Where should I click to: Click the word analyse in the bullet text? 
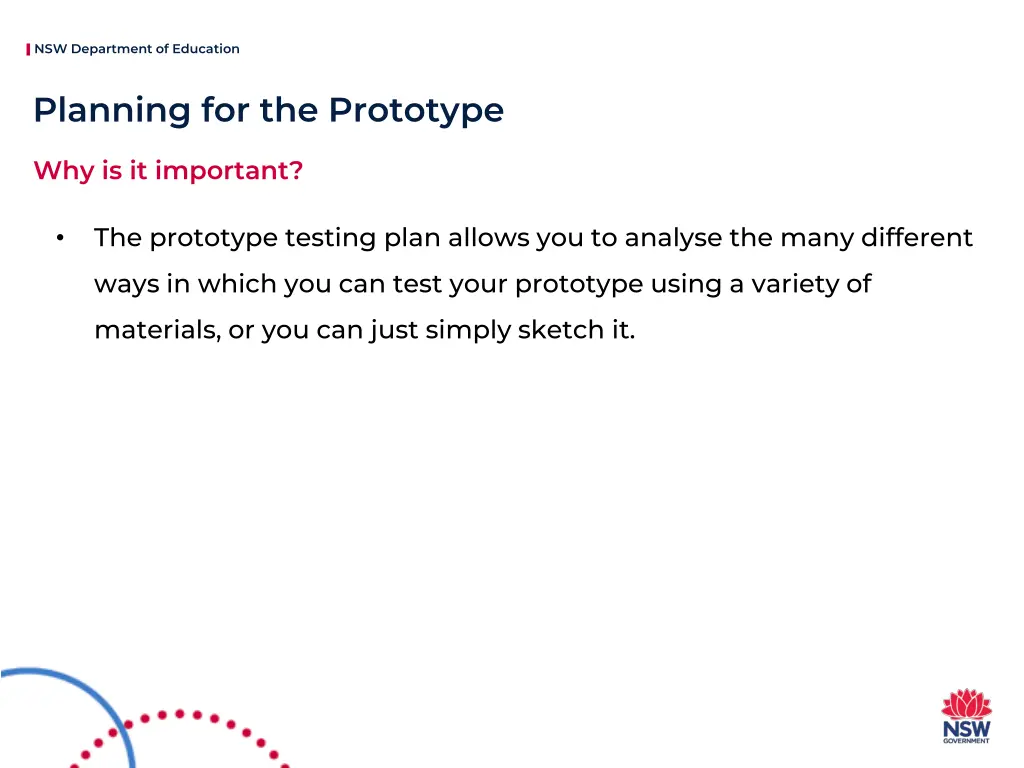point(673,238)
